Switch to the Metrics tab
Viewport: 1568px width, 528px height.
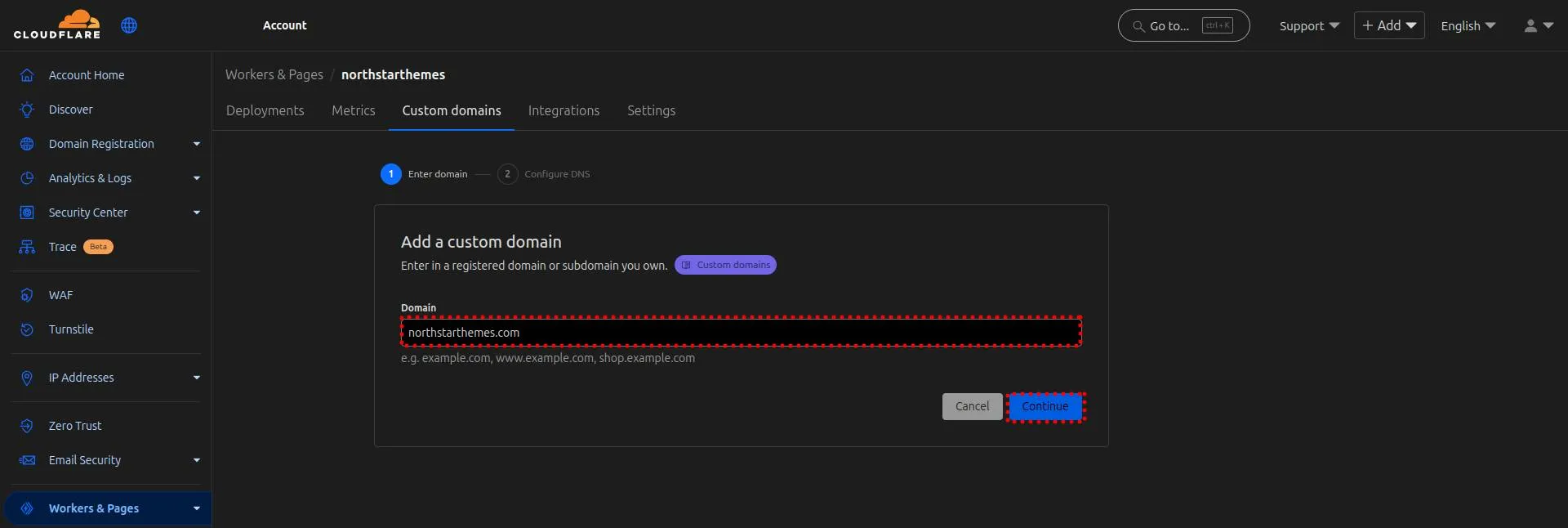click(x=354, y=110)
